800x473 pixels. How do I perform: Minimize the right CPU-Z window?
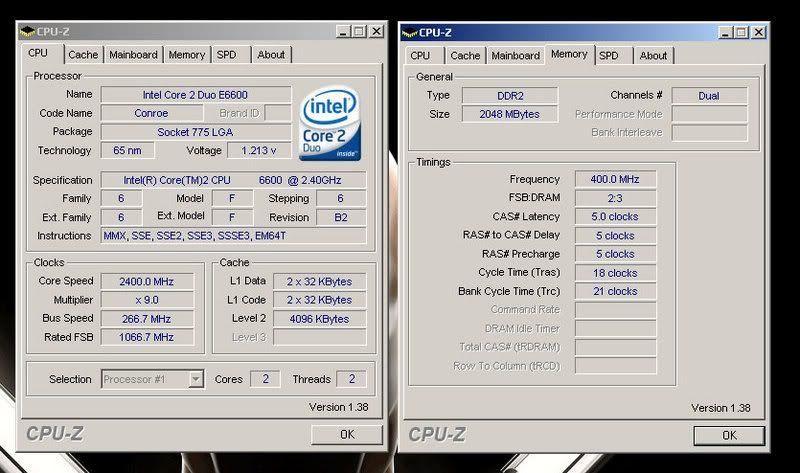[x=726, y=33]
